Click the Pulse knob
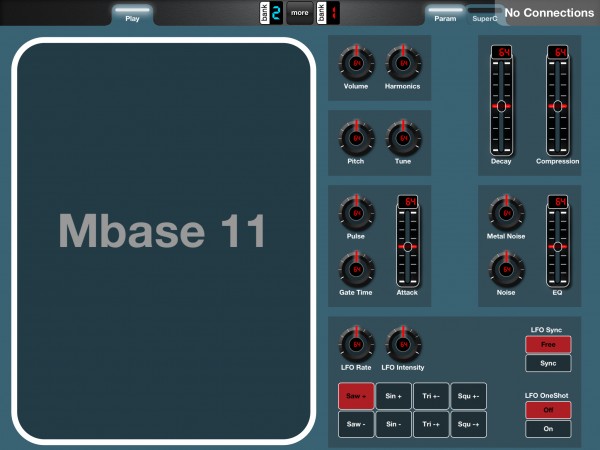 (x=356, y=213)
